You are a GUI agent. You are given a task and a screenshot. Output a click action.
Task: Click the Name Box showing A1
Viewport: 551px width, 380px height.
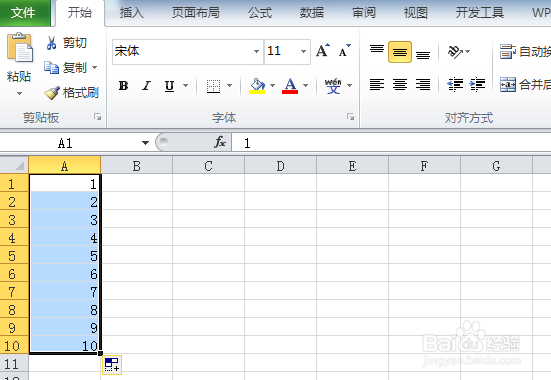click(70, 143)
